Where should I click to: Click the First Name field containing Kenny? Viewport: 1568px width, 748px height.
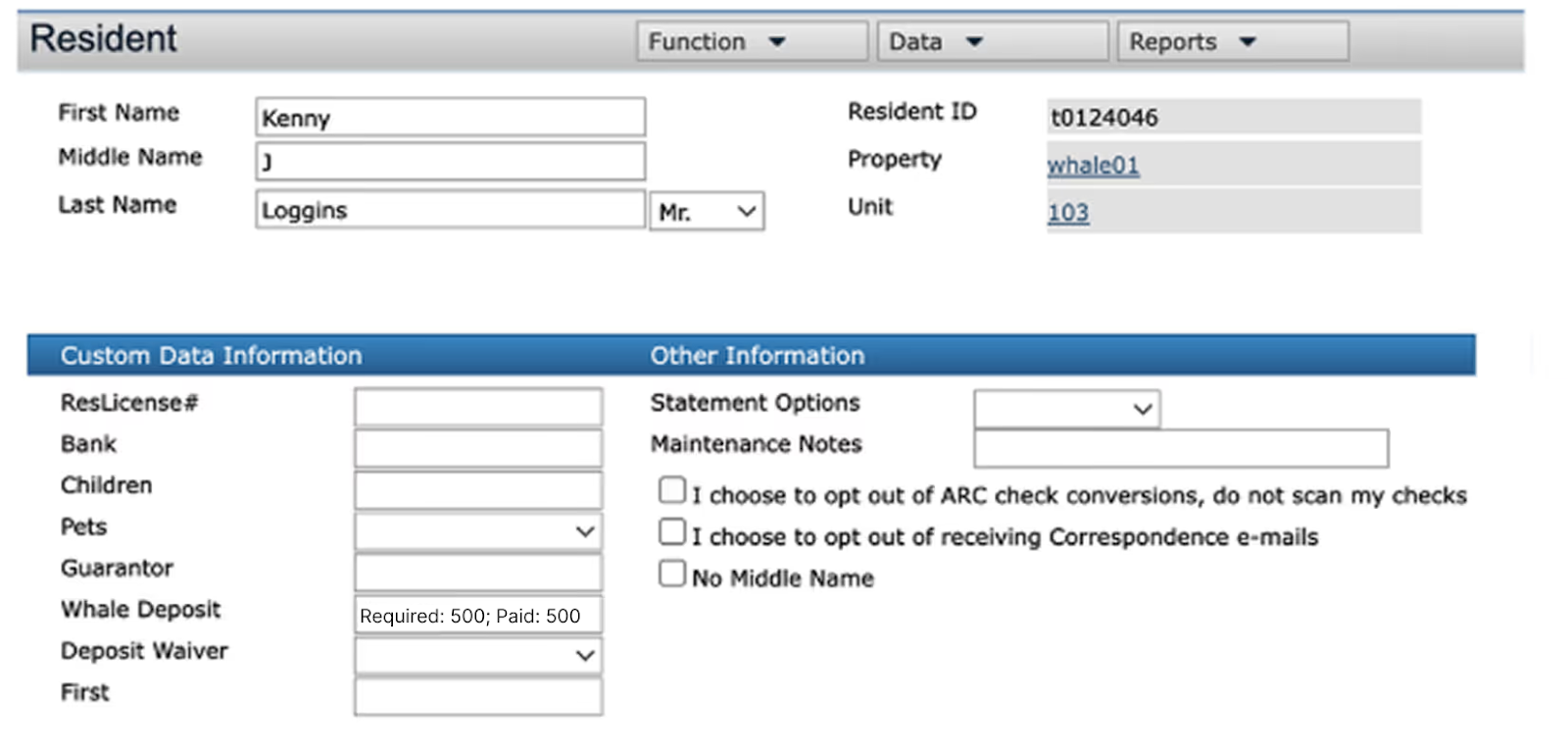point(451,117)
